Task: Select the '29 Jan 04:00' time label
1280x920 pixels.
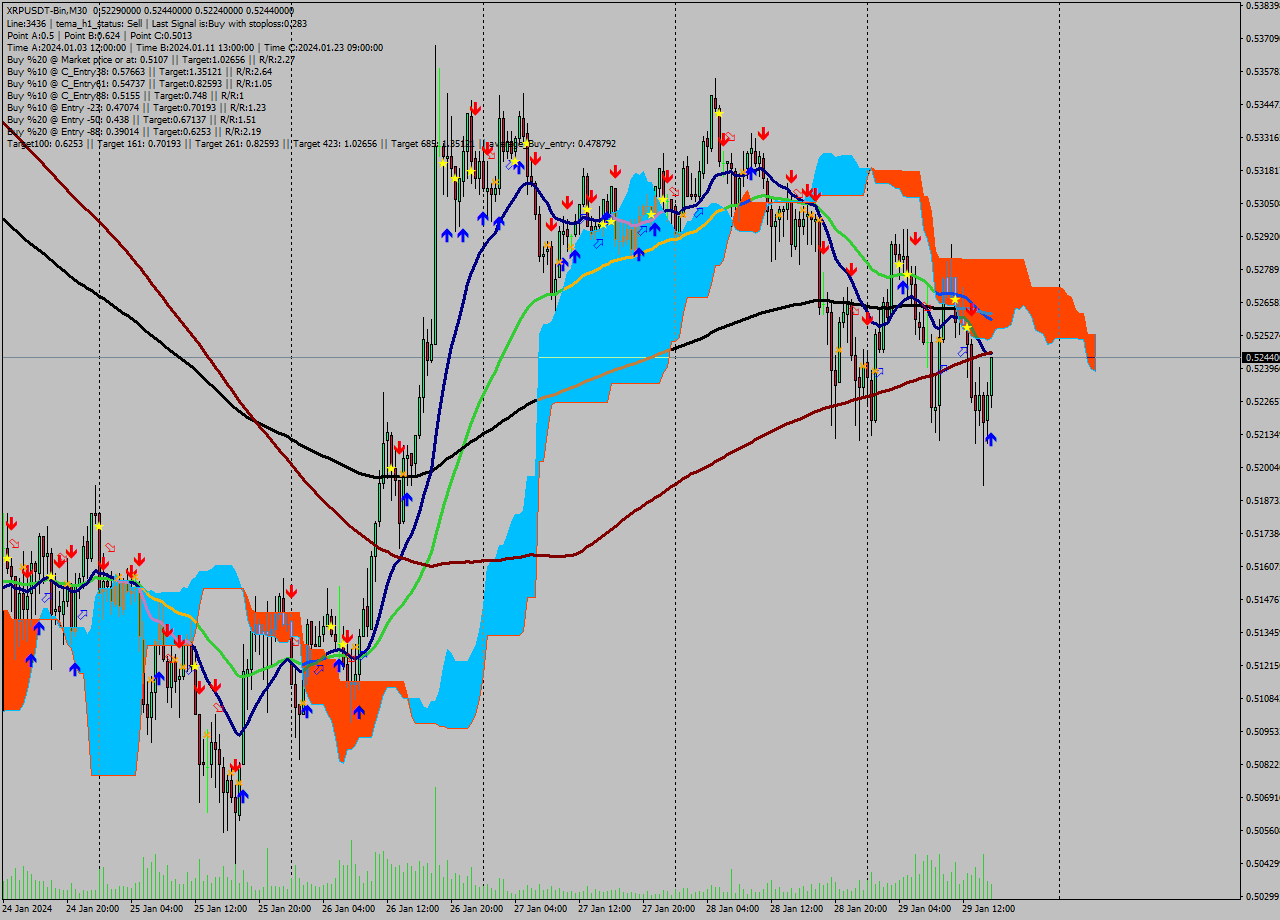Action: (x=925, y=909)
